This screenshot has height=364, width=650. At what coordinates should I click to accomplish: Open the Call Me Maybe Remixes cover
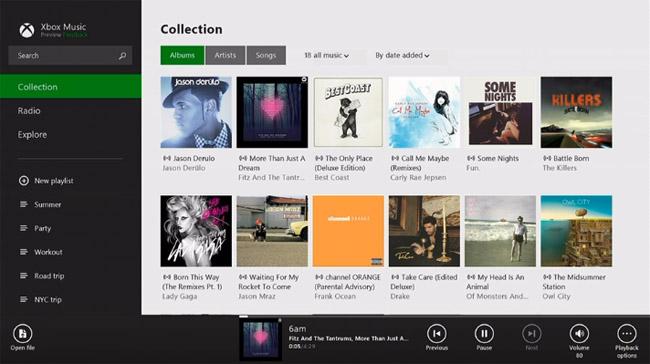[424, 112]
